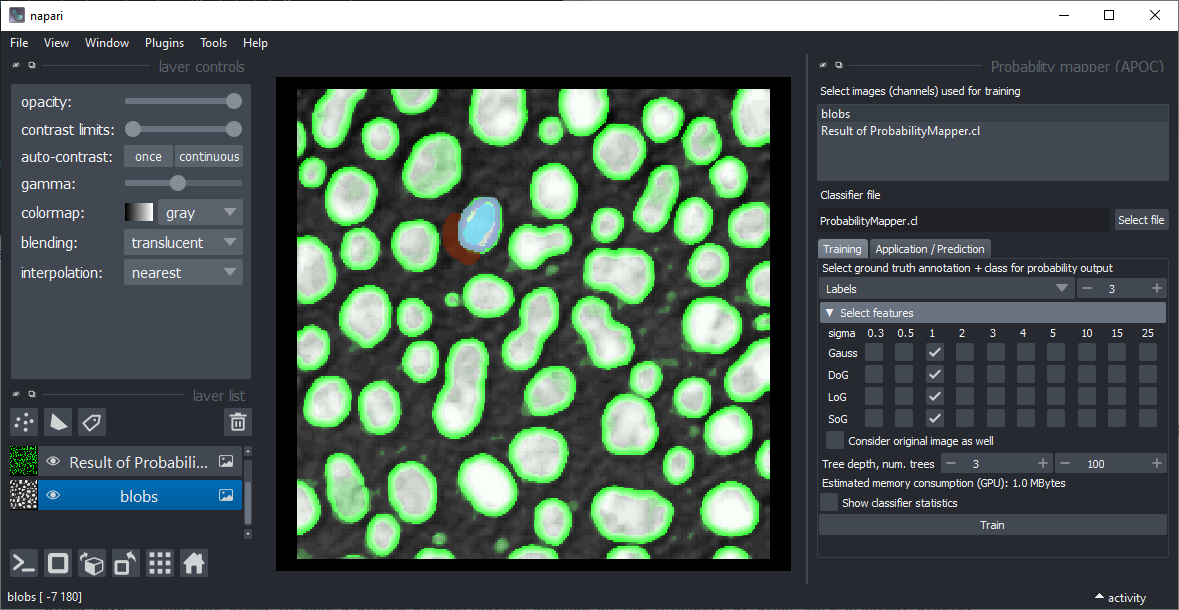1179x610 pixels.
Task: Add a new labels layer
Action: pos(91,422)
